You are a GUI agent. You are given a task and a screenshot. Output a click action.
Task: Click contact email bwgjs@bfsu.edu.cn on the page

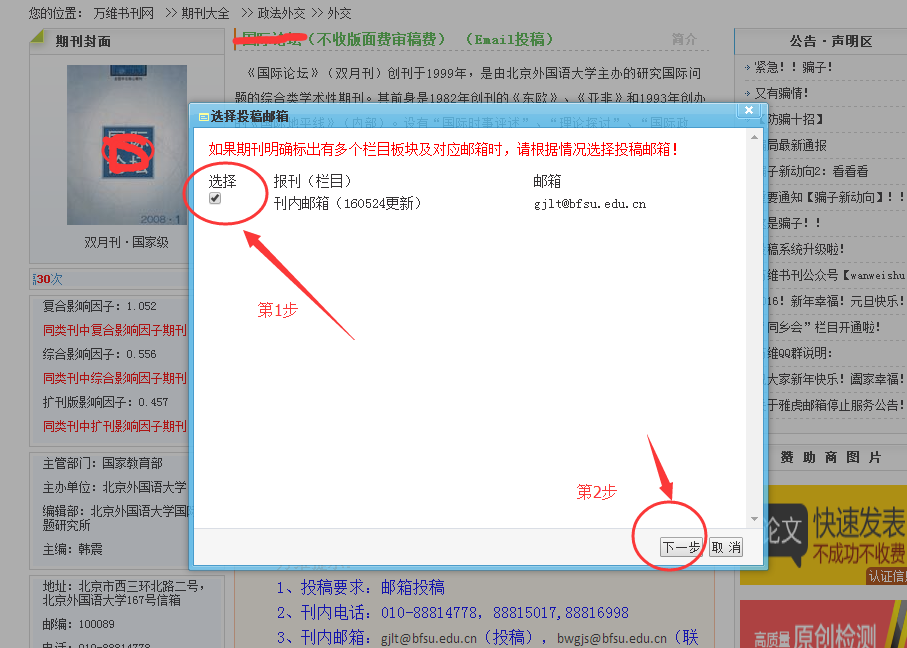[611, 639]
